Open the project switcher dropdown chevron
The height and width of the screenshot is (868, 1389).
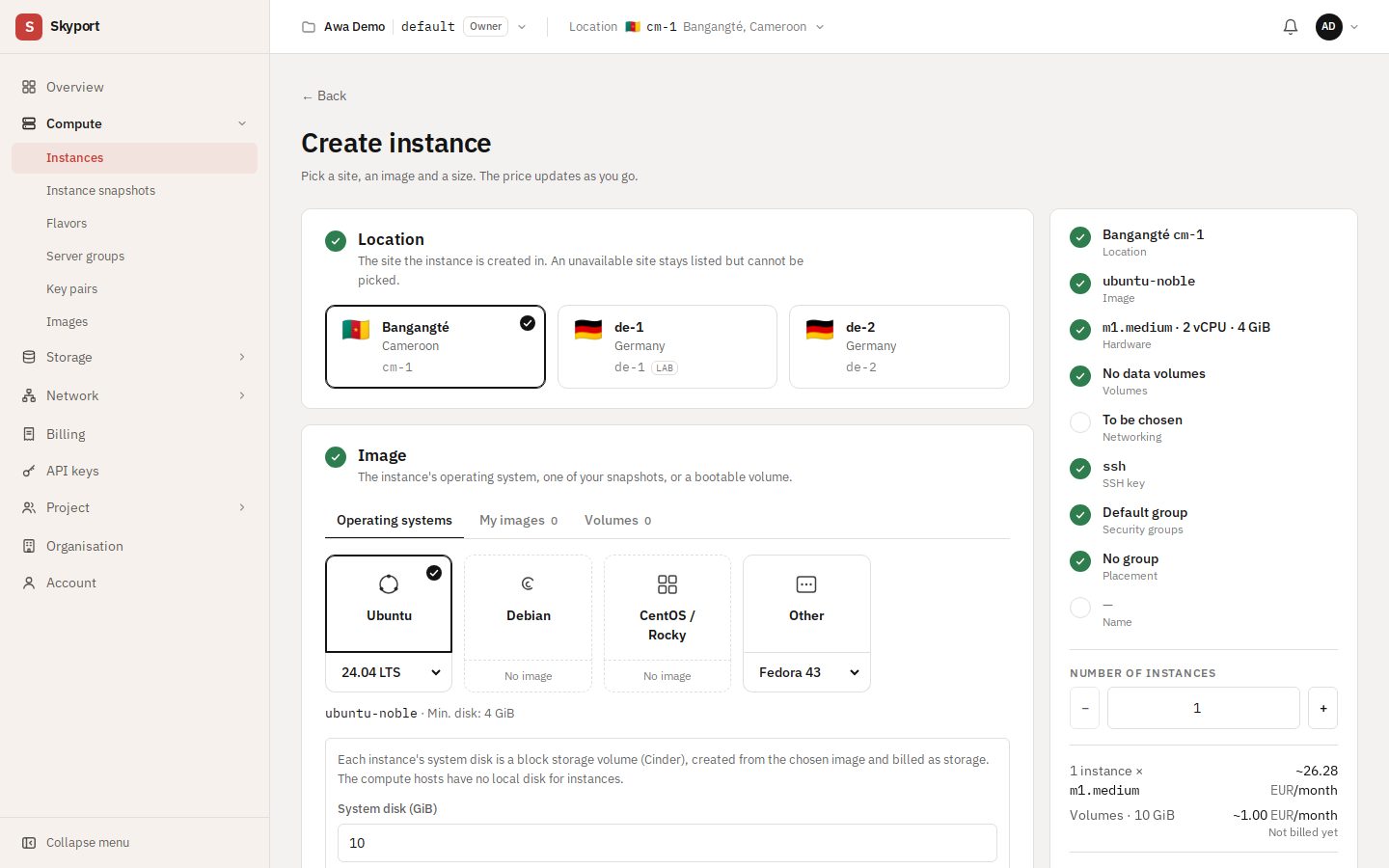click(x=522, y=27)
